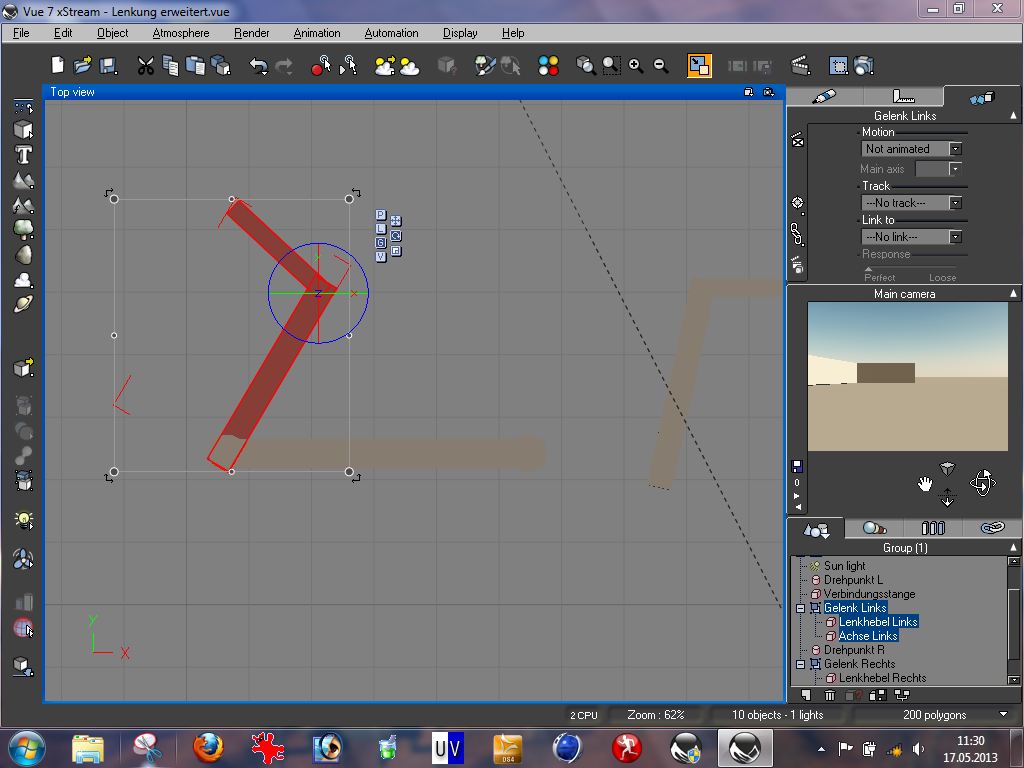The height and width of the screenshot is (768, 1024).
Task: Toggle the G gizmo button near selection
Action: tap(381, 242)
